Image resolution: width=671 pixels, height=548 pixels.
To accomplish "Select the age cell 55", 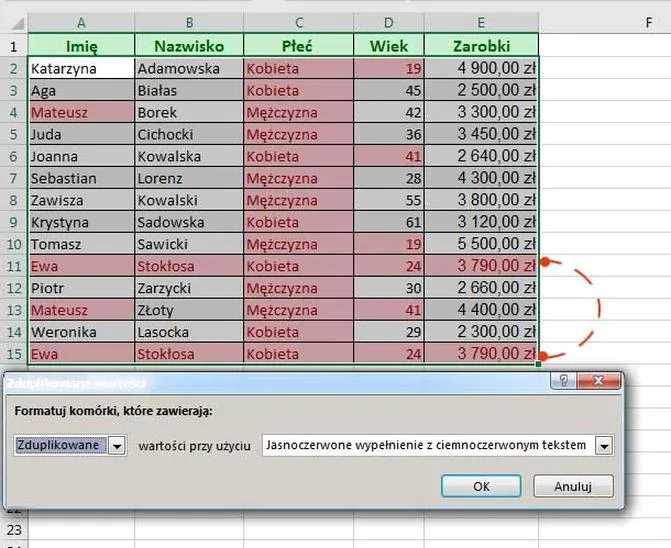I will tap(389, 200).
